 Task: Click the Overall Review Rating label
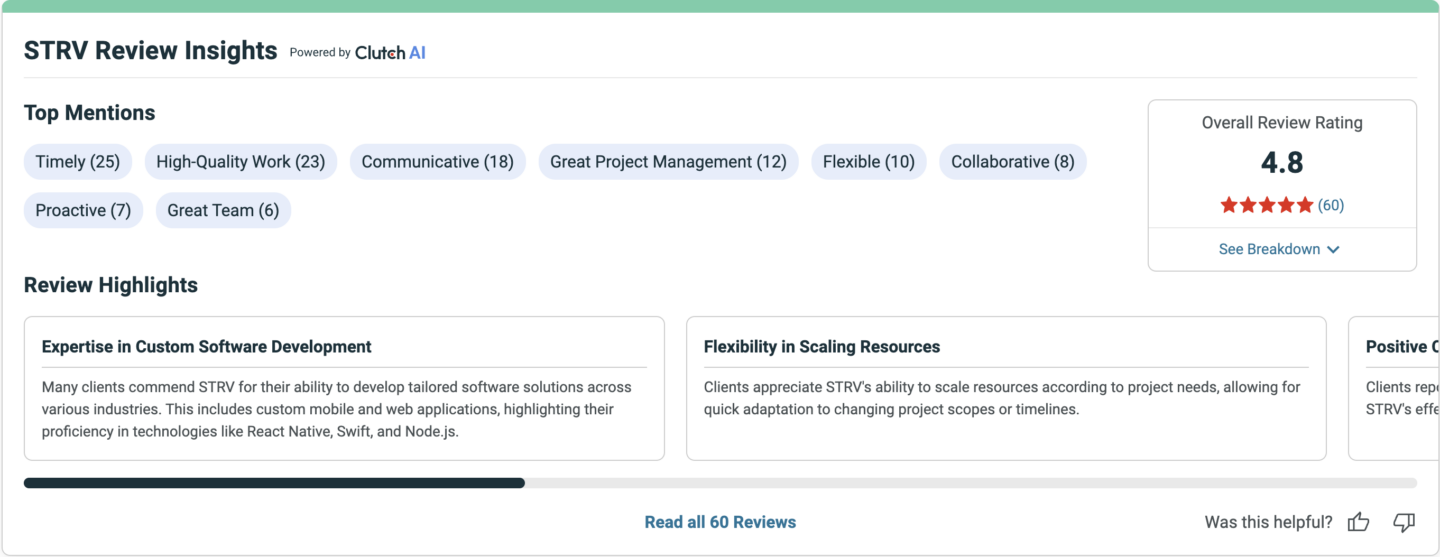coord(1282,123)
